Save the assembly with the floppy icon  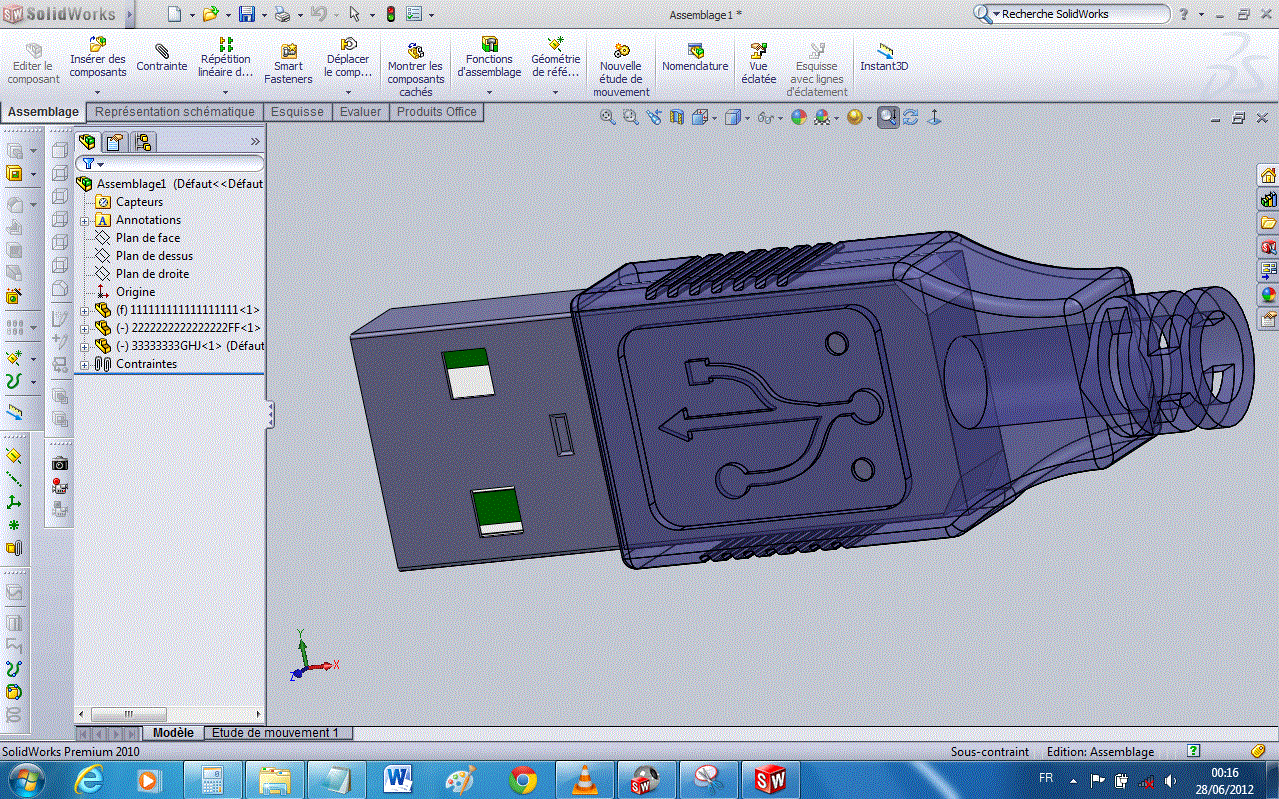click(246, 14)
